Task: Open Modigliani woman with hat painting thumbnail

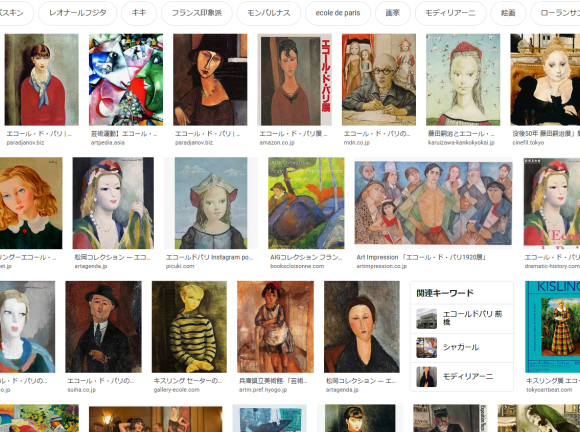Action: point(210,80)
